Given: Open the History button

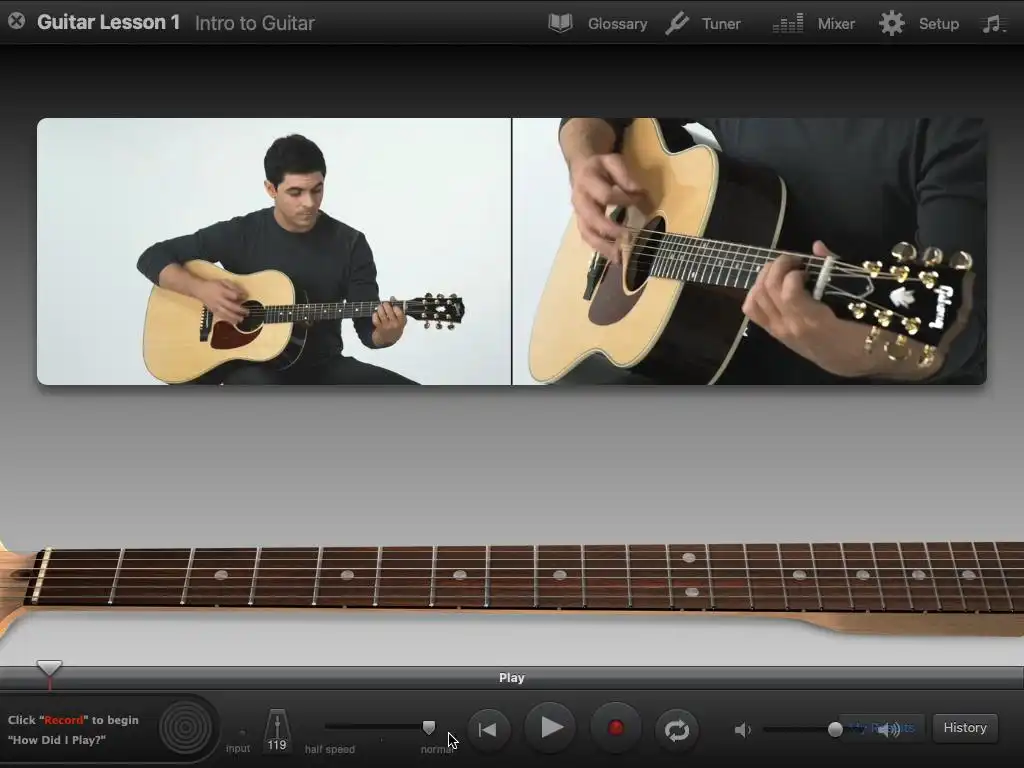Looking at the screenshot, I should point(965,728).
